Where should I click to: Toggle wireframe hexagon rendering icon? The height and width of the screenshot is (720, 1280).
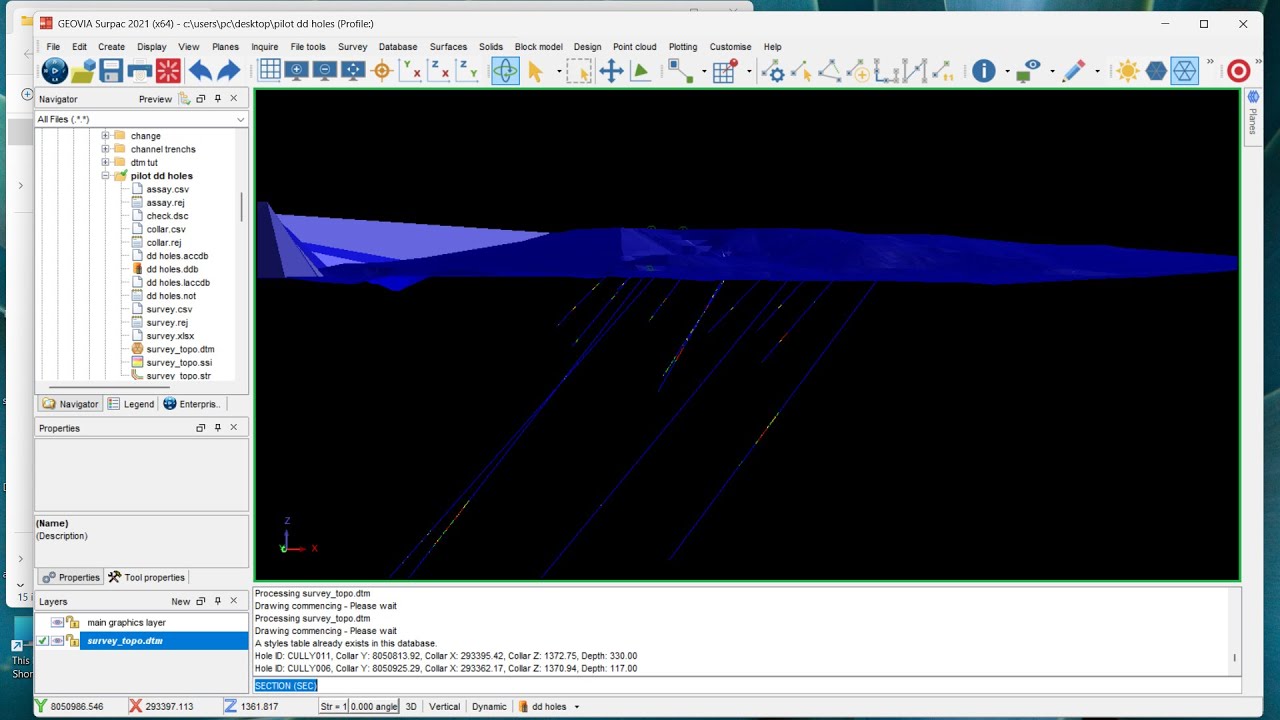(1185, 71)
